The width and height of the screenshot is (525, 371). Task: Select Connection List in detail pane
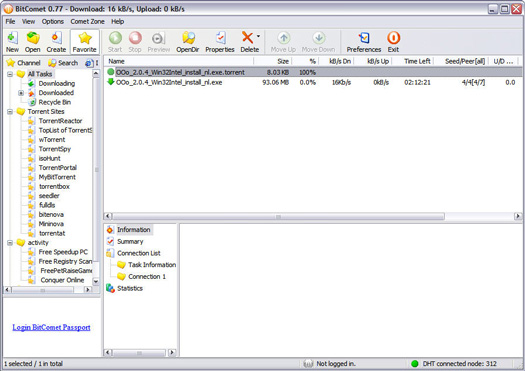click(139, 253)
